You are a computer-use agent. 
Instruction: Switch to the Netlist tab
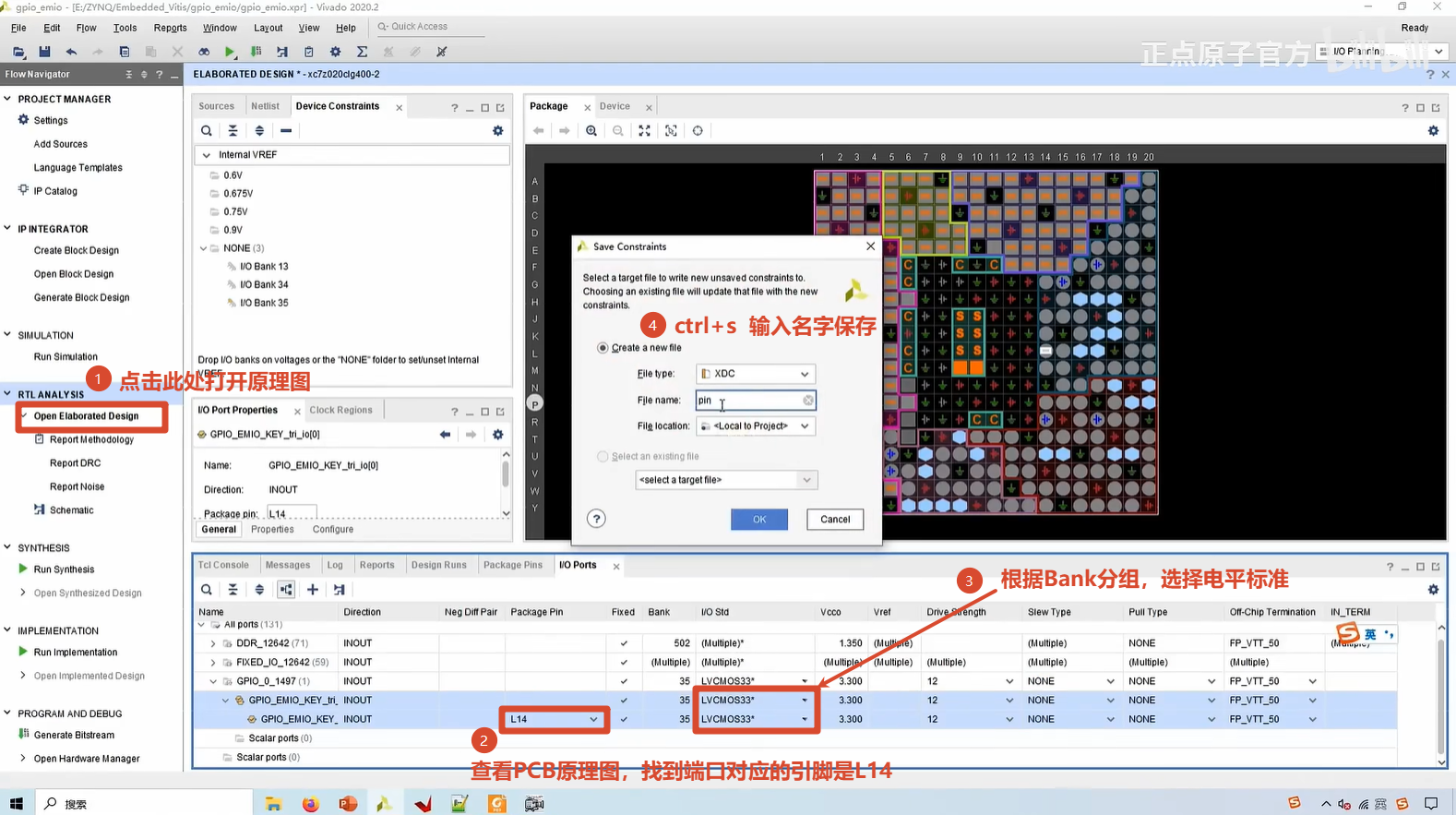click(265, 106)
